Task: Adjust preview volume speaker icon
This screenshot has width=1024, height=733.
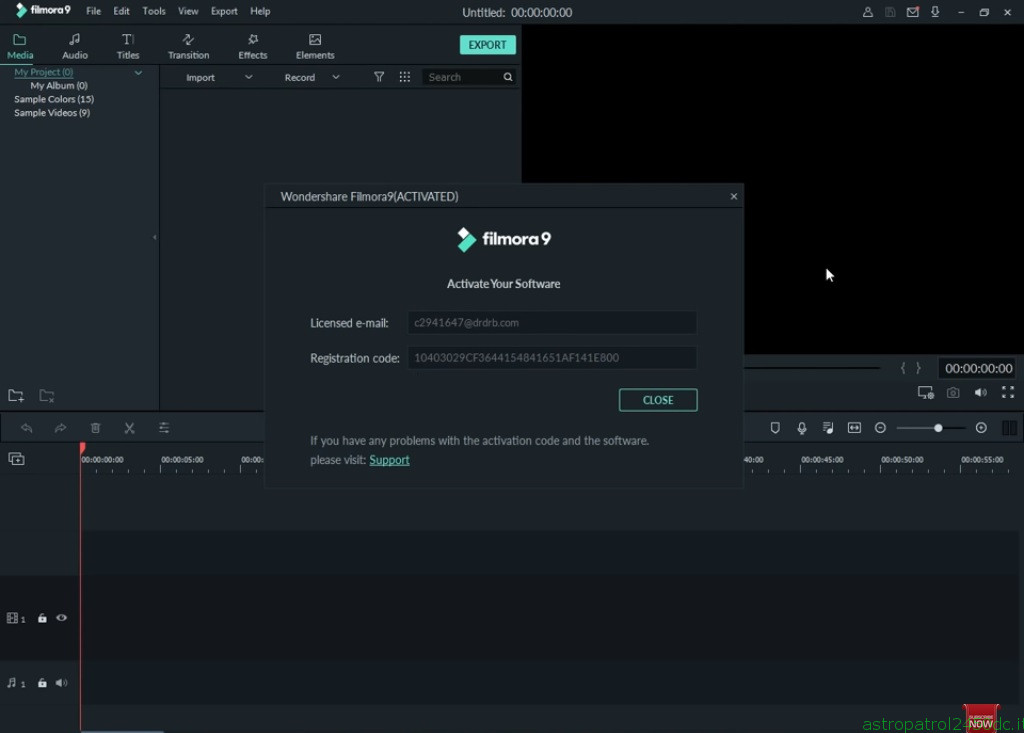Action: 981,393
